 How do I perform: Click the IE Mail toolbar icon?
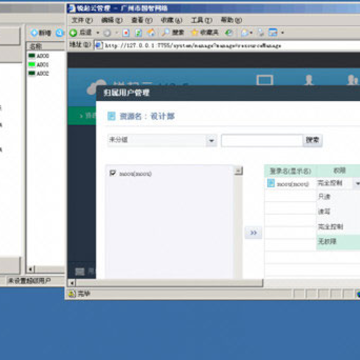(x=245, y=33)
